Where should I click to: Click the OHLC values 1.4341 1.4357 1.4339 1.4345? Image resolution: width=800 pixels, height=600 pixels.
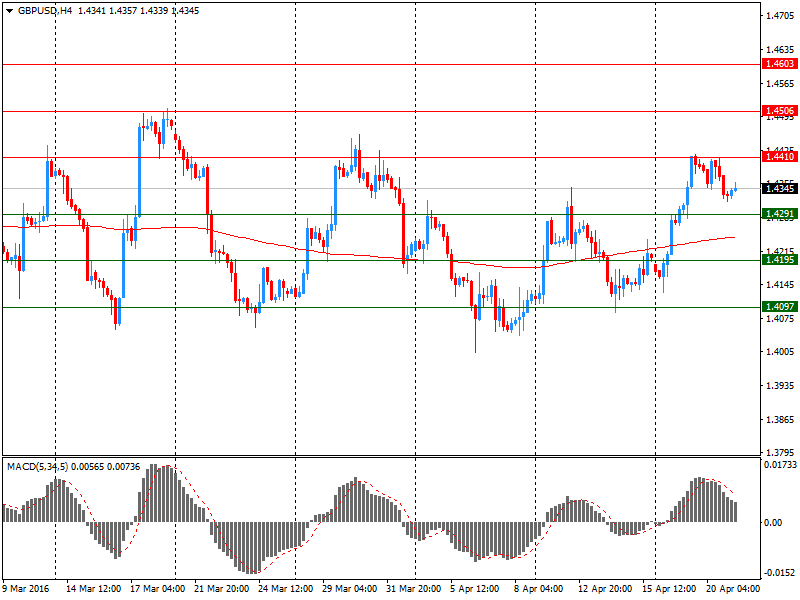point(138,11)
